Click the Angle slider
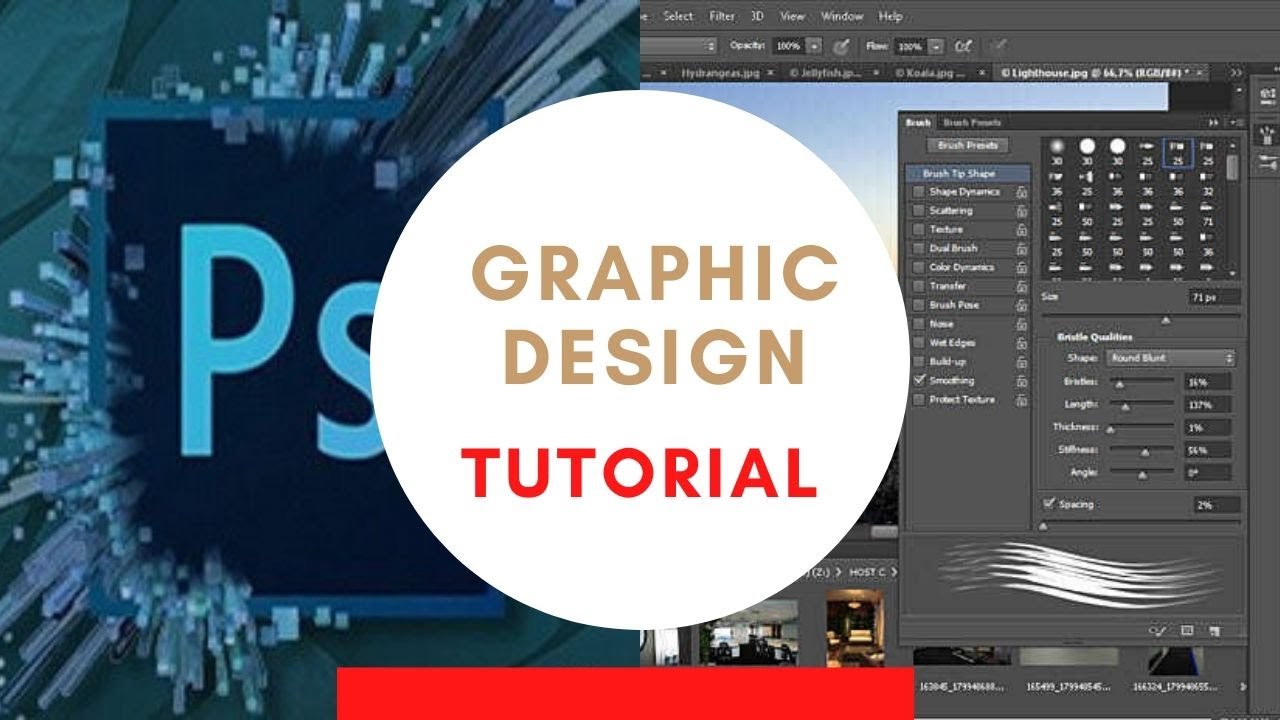 coord(1141,473)
